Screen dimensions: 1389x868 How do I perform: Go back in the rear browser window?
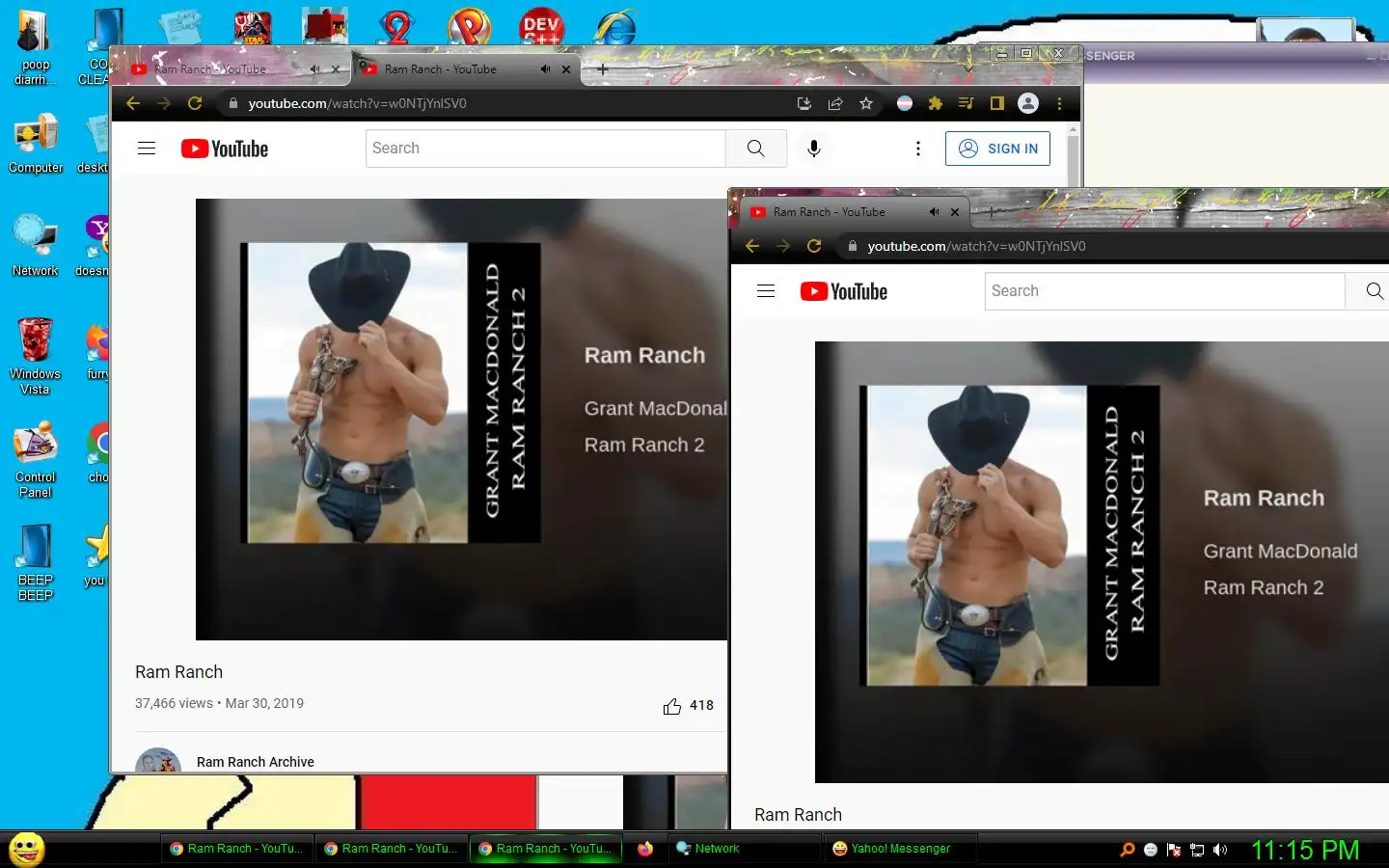click(x=133, y=103)
